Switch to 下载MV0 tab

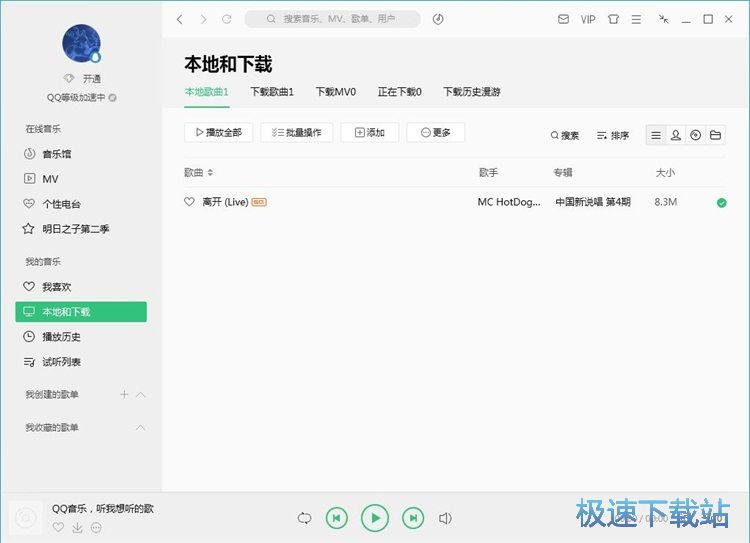click(336, 92)
